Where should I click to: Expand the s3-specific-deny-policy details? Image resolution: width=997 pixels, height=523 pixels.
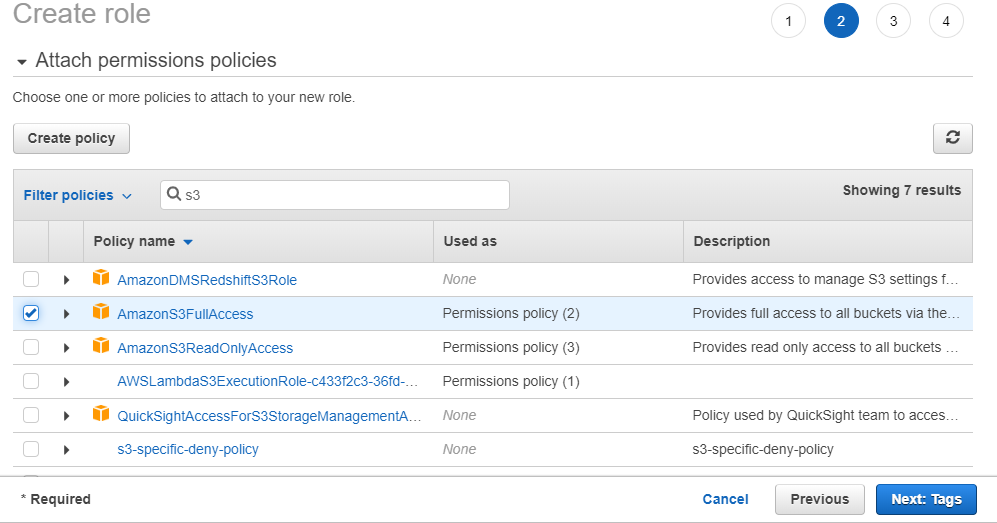66,450
